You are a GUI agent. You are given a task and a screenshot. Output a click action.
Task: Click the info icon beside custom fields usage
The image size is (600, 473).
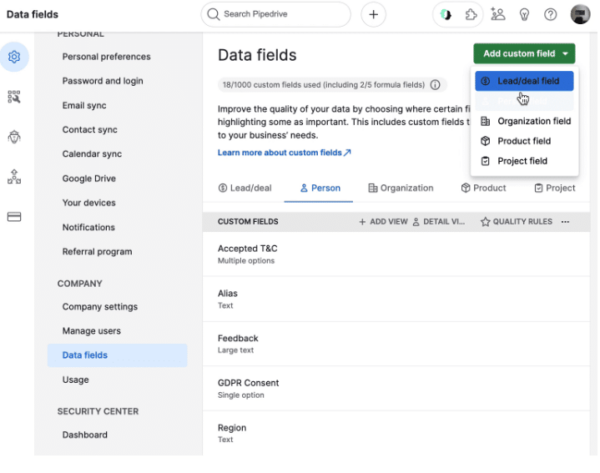pyautogui.click(x=435, y=85)
